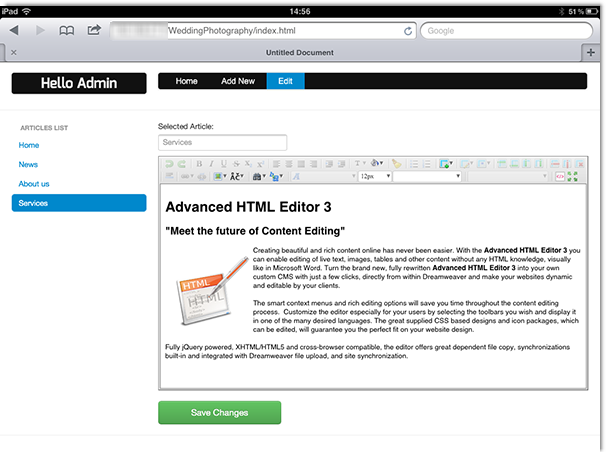Justify text in the editor
Image resolution: width=606 pixels, height=452 pixels.
pos(301,164)
